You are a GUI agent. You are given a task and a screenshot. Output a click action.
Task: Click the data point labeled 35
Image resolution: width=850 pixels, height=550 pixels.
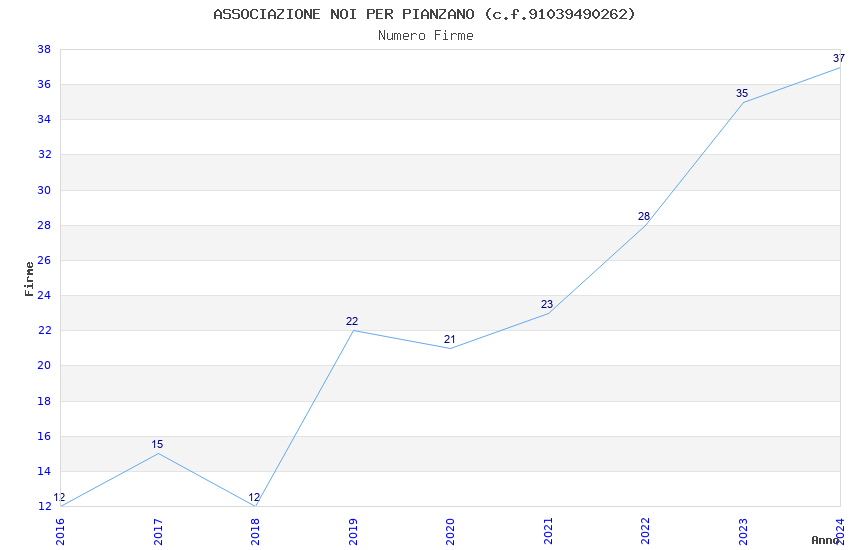[x=743, y=102]
